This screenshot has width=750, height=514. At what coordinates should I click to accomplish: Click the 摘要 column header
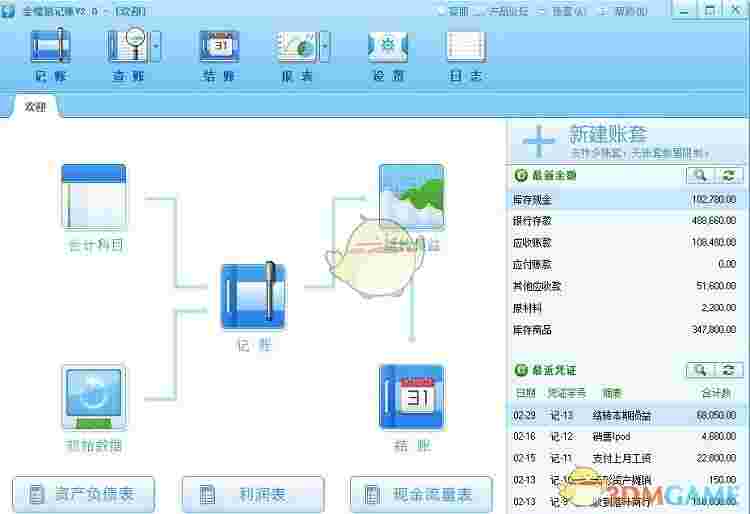(x=612, y=394)
